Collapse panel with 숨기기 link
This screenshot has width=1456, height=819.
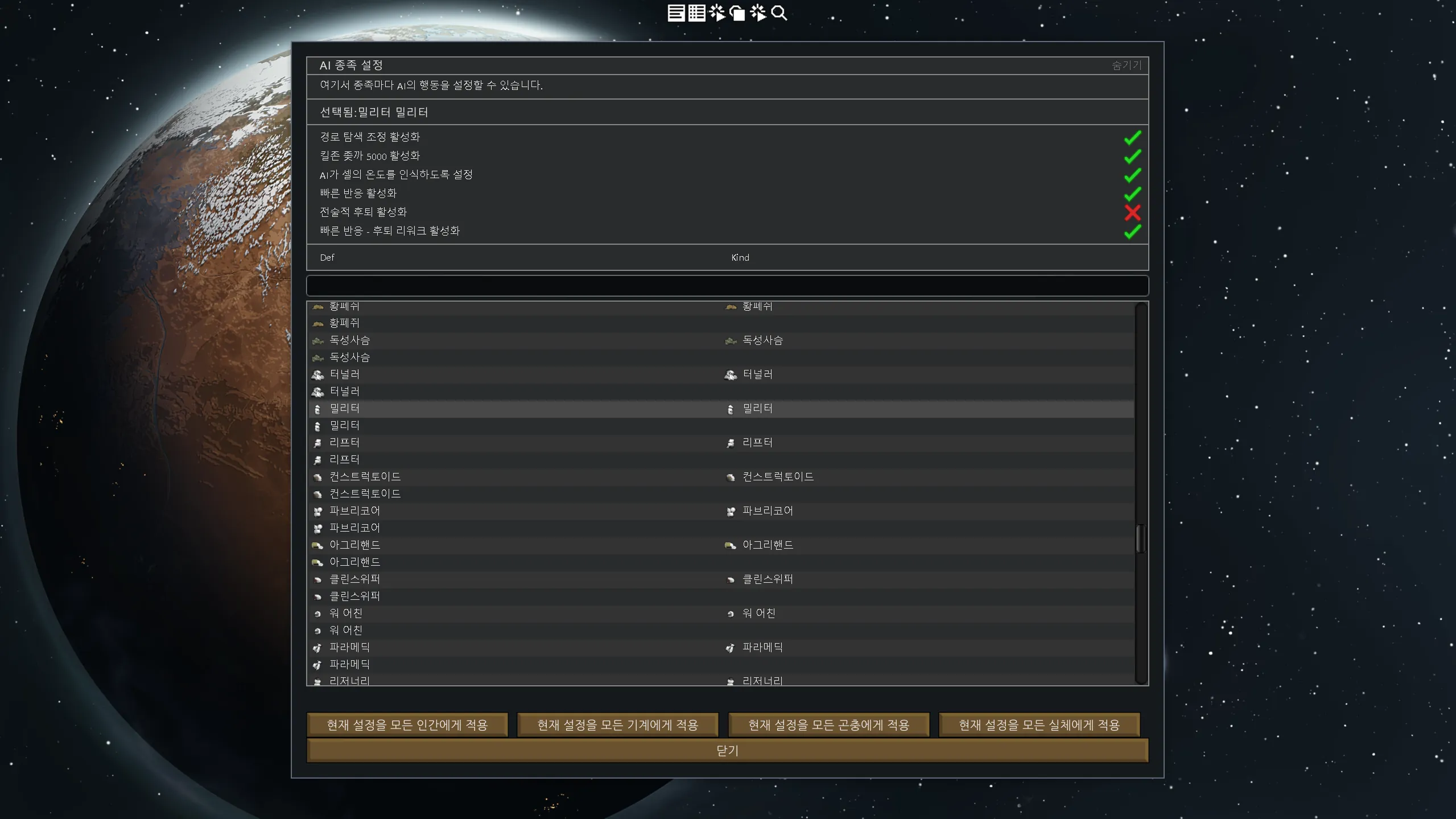tap(1127, 65)
